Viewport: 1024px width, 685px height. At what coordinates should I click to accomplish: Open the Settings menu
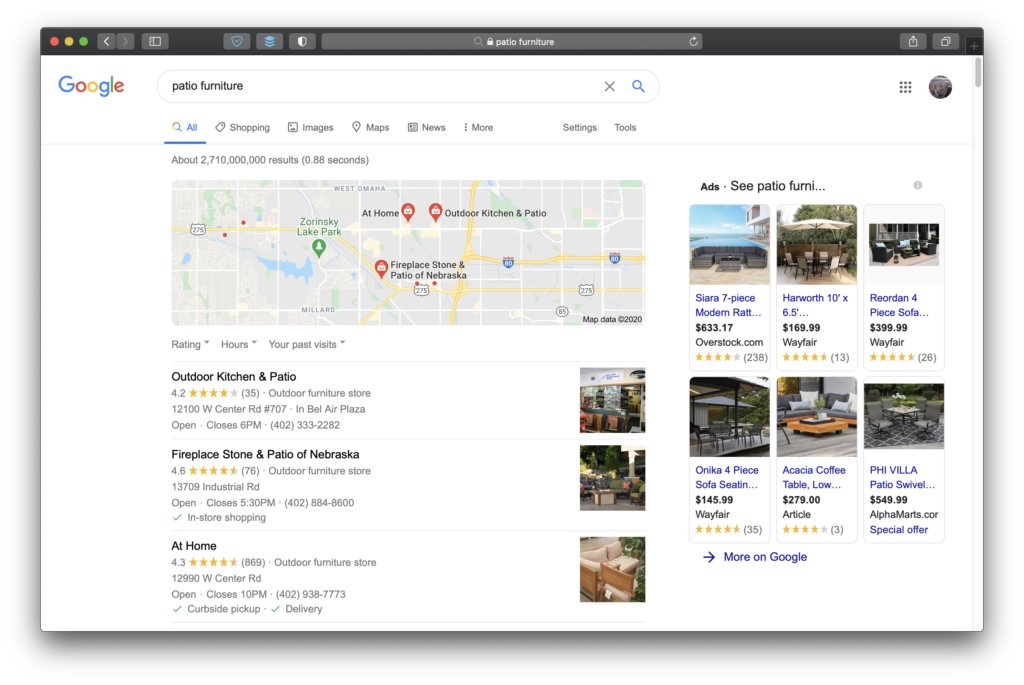pos(579,127)
